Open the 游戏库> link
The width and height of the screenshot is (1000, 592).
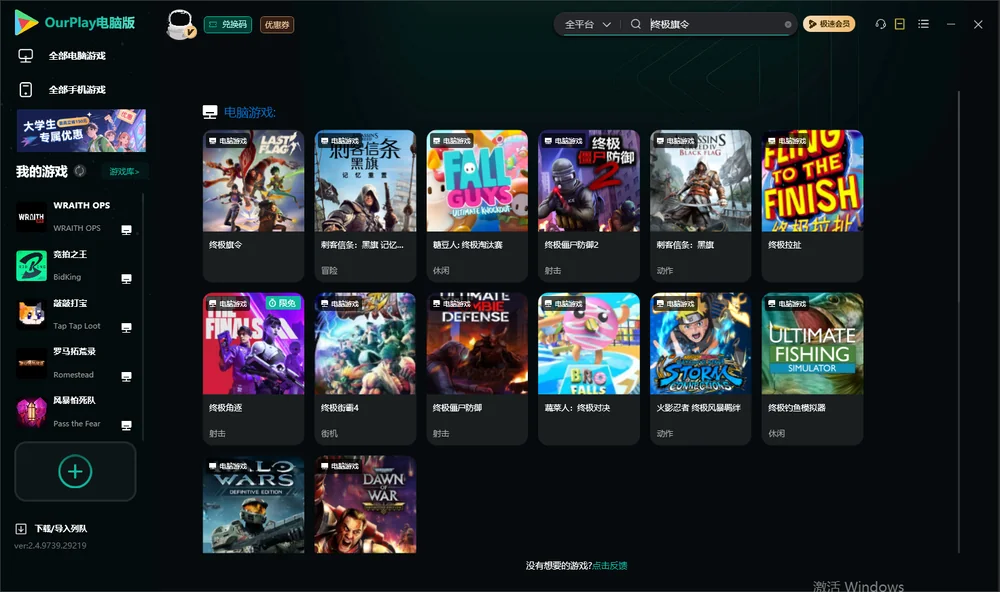click(x=124, y=171)
